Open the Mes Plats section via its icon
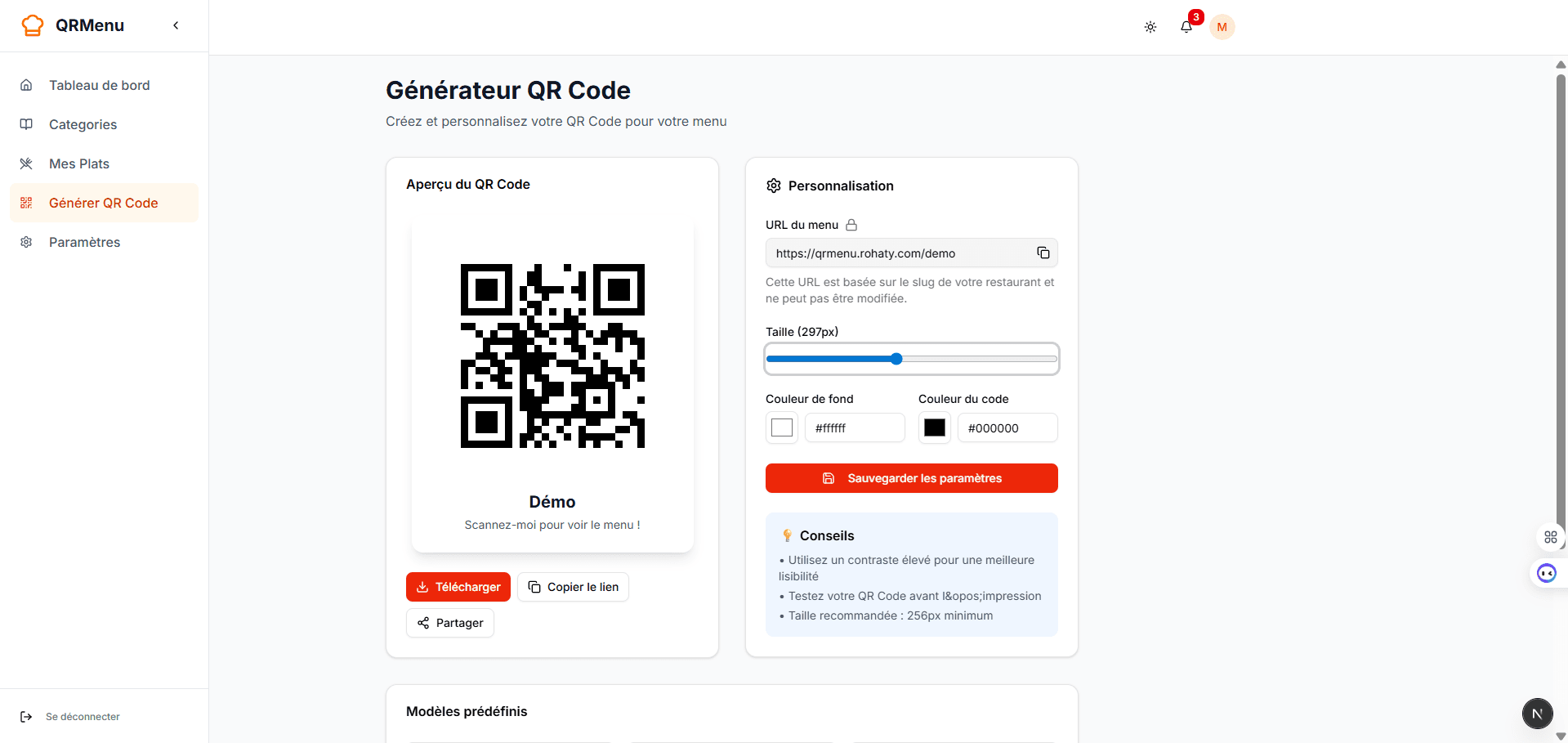 click(26, 163)
